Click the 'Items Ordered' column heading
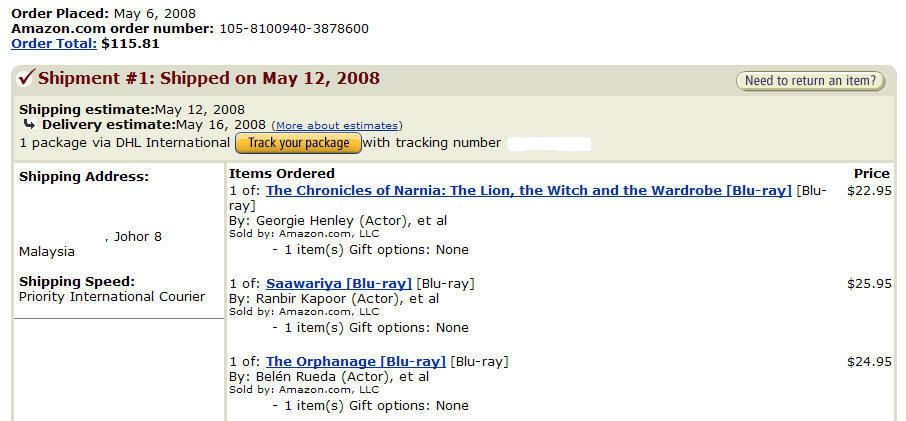Screen dimensions: 906x421 (x=282, y=173)
